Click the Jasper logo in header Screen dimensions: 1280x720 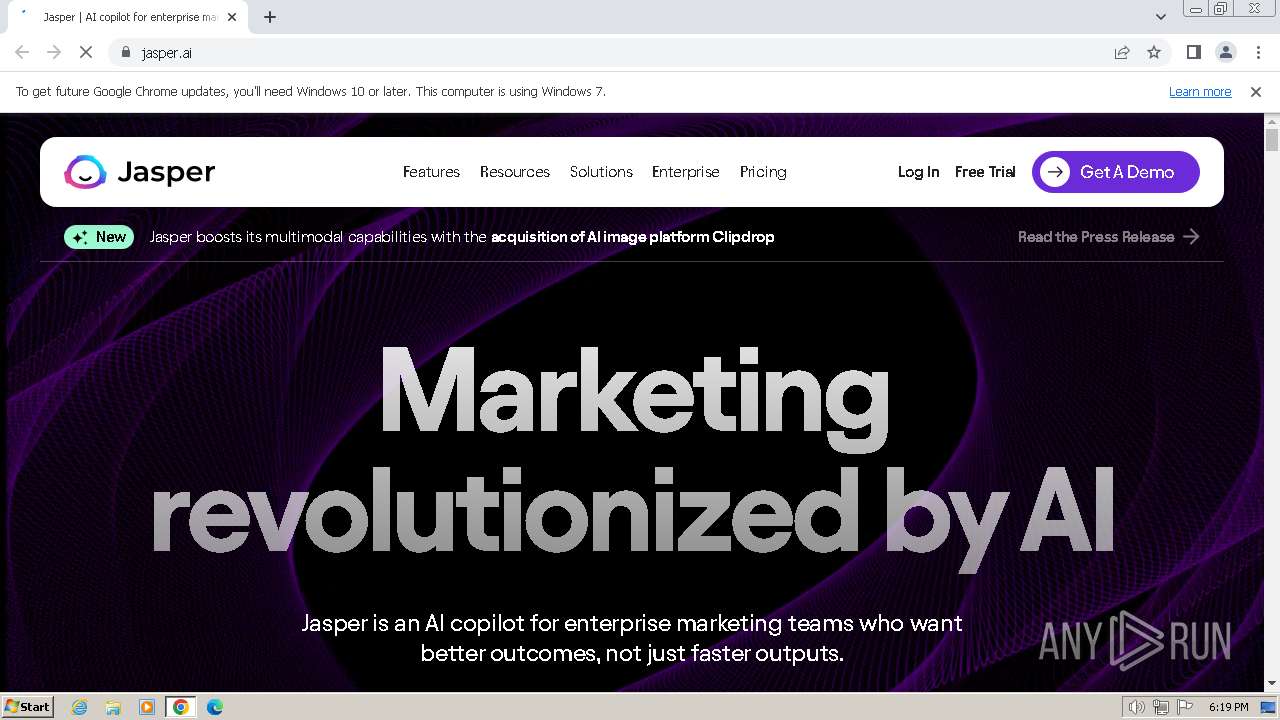140,172
